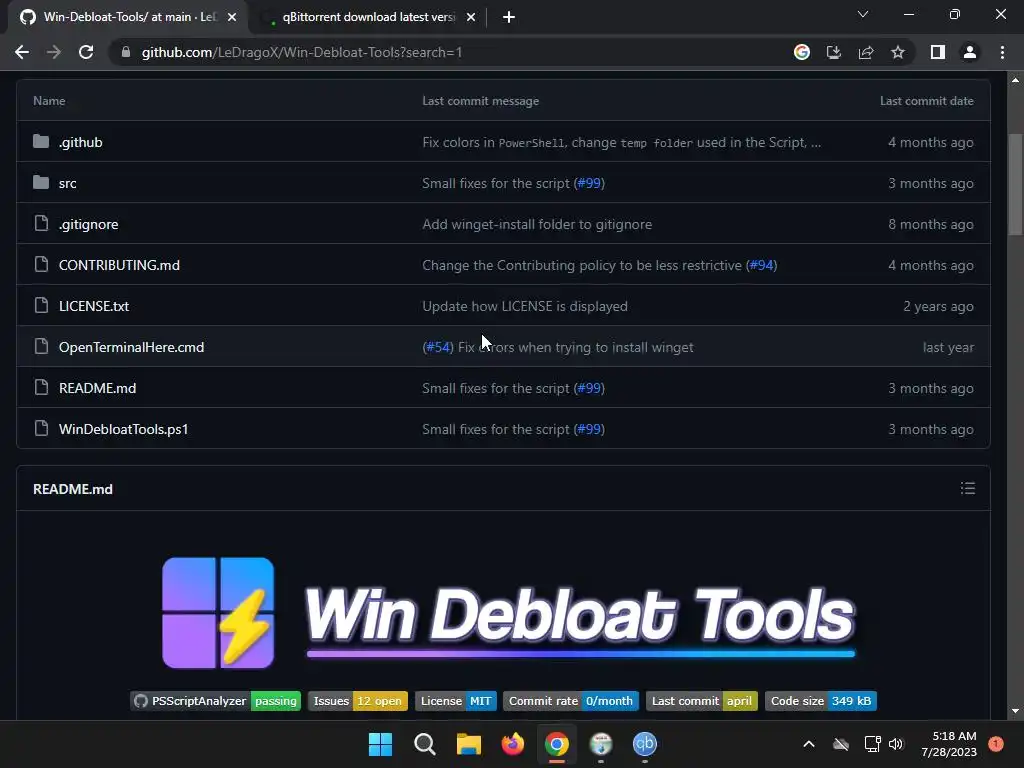Open the Chrome profile icon

pos(970,52)
